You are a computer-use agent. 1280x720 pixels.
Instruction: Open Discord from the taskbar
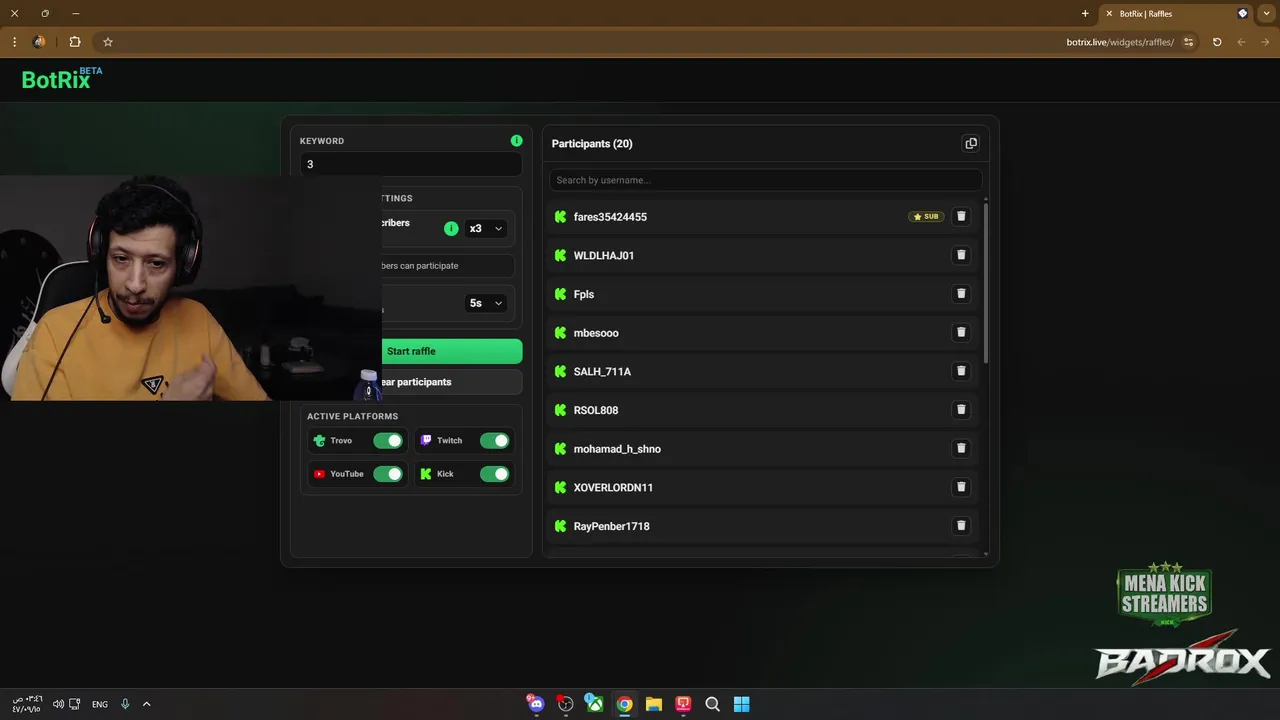[536, 704]
